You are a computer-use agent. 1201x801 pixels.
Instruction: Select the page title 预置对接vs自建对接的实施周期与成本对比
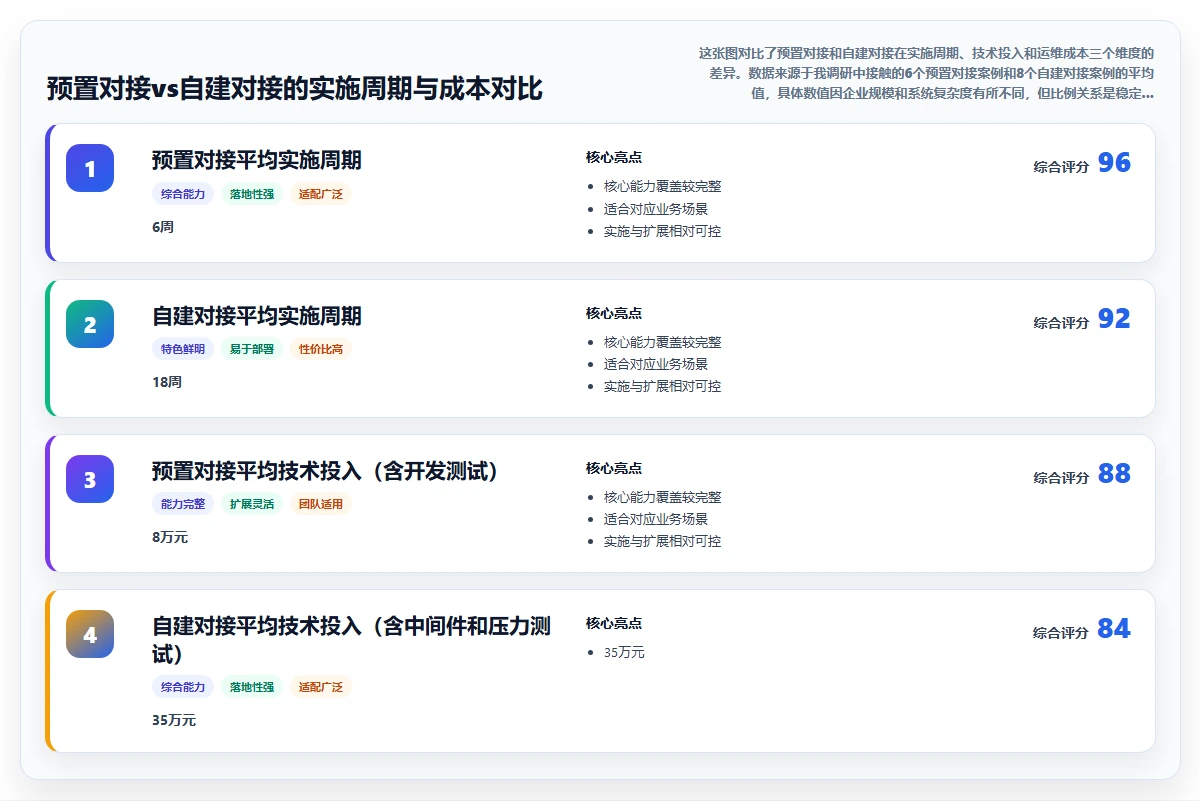click(295, 89)
